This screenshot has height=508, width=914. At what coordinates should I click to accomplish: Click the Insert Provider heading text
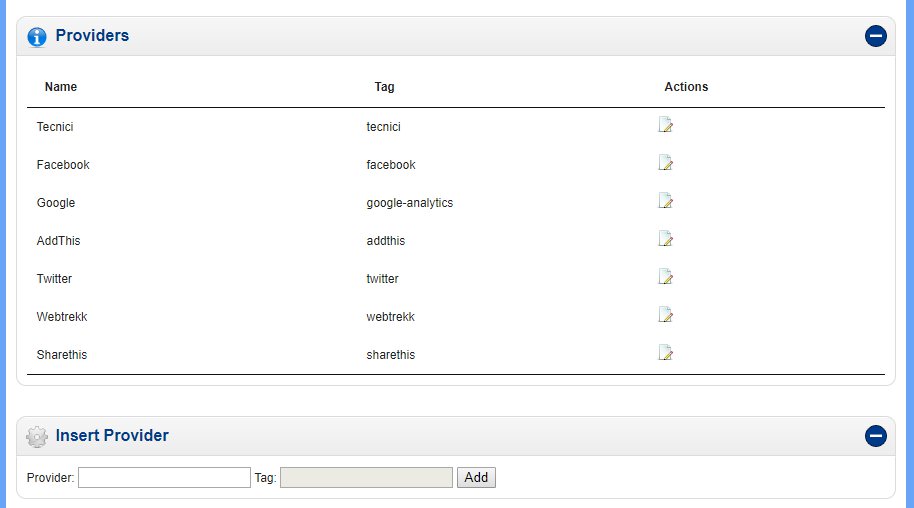tap(112, 436)
